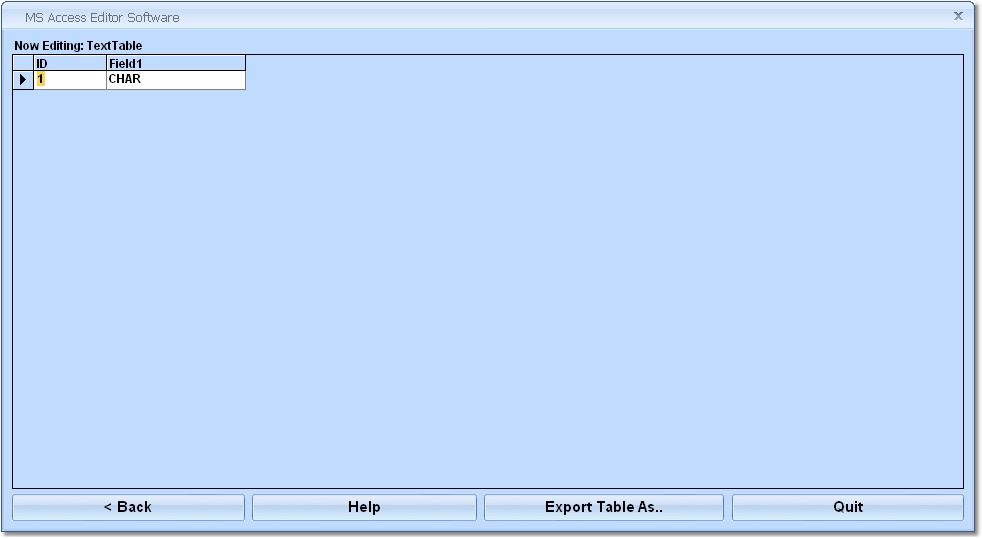The image size is (982, 539).
Task: Quit the application with the Quit button
Action: [848, 507]
